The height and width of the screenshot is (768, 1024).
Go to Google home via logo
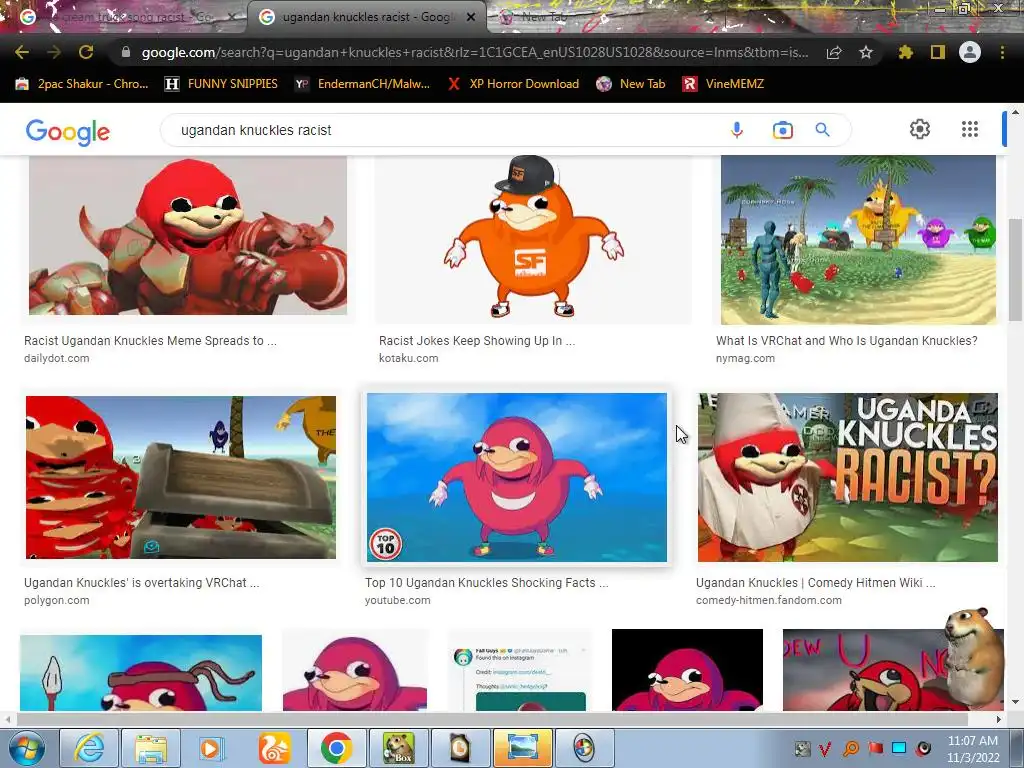click(x=68, y=132)
